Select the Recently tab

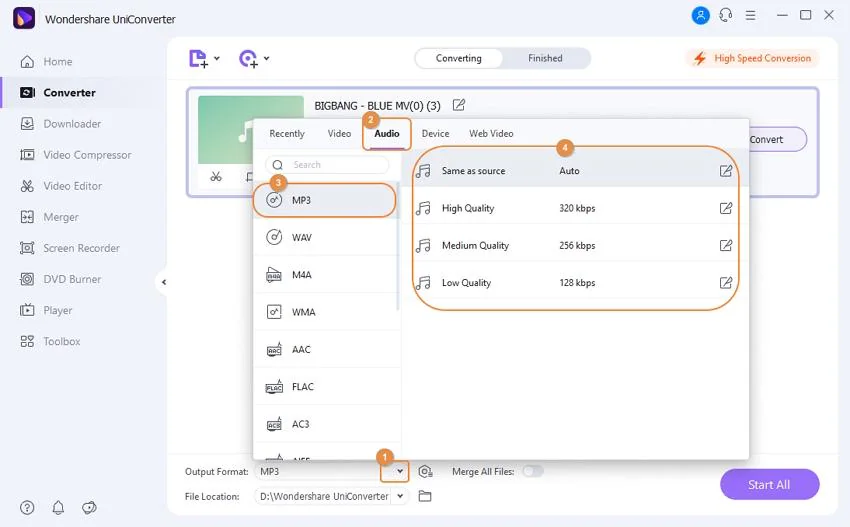[x=287, y=133]
